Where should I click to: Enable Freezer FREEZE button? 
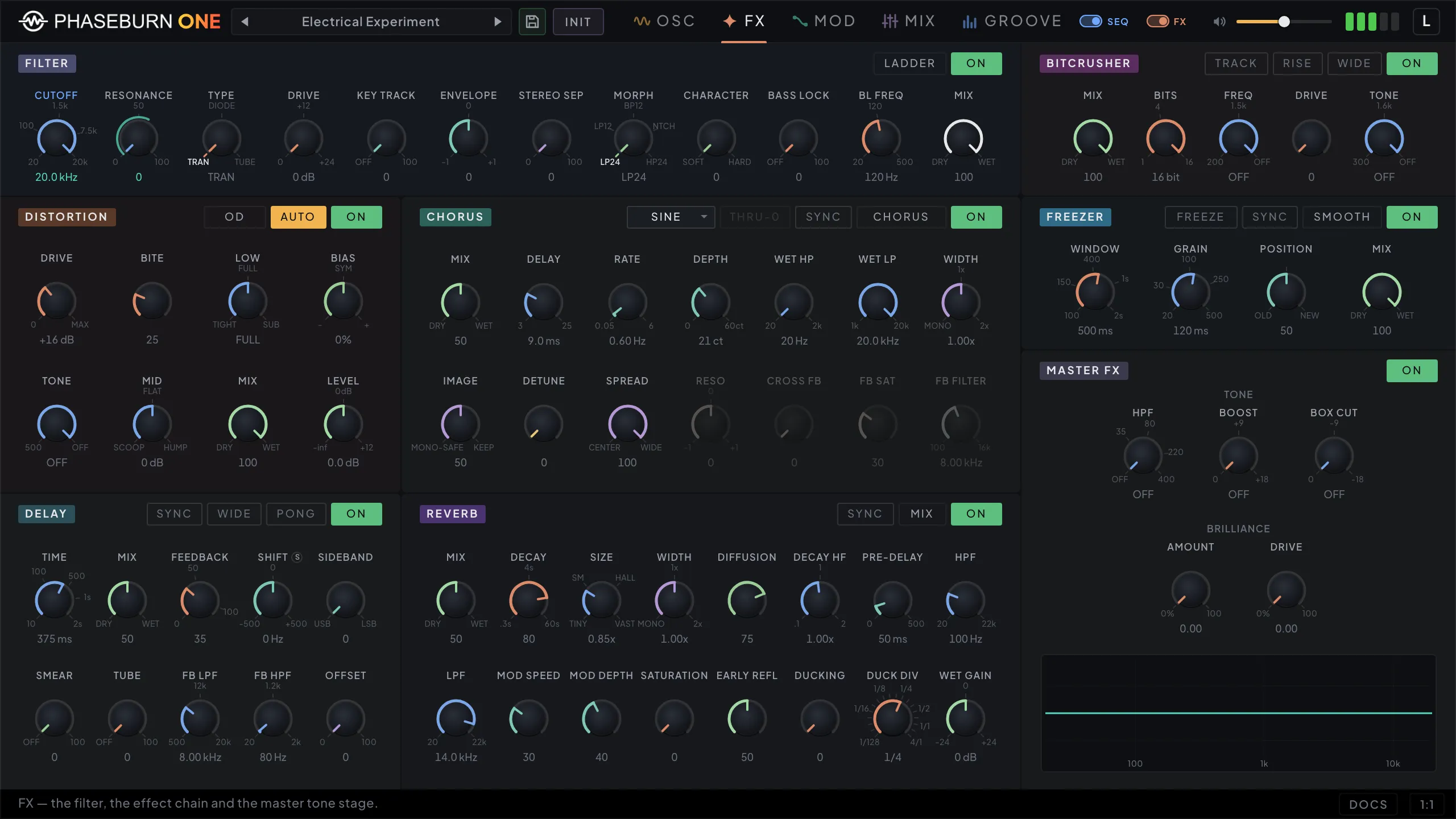[x=1200, y=217]
